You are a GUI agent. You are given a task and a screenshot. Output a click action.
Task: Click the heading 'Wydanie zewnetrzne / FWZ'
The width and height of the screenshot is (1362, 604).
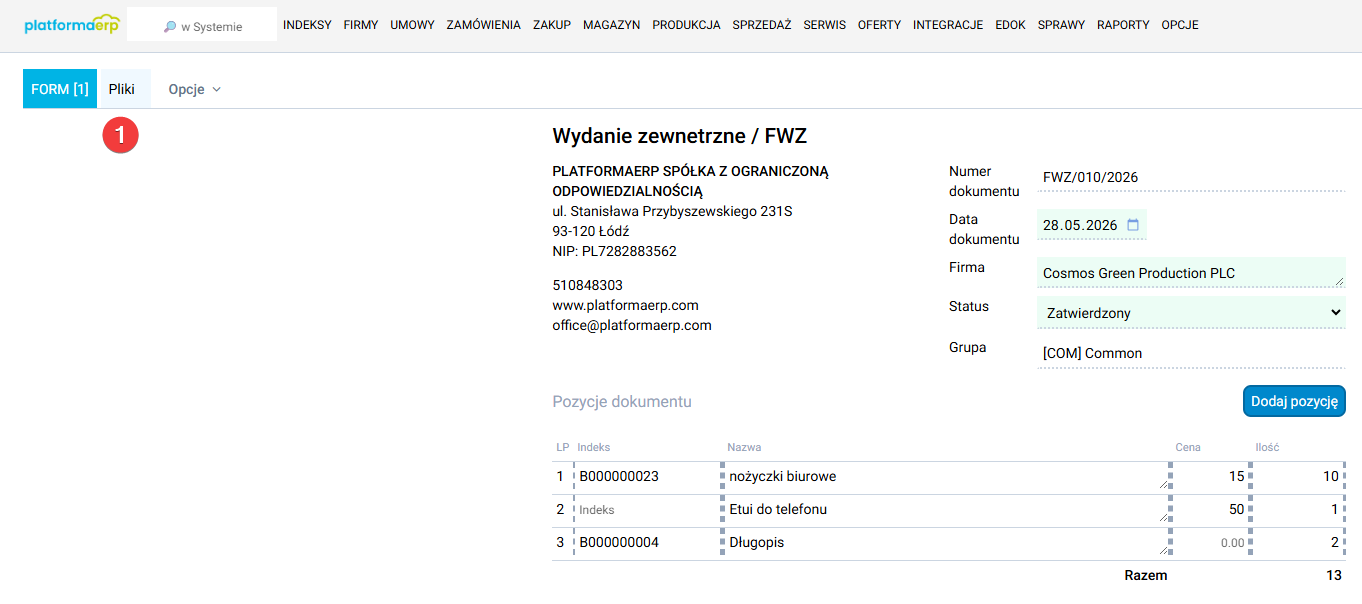pos(679,137)
